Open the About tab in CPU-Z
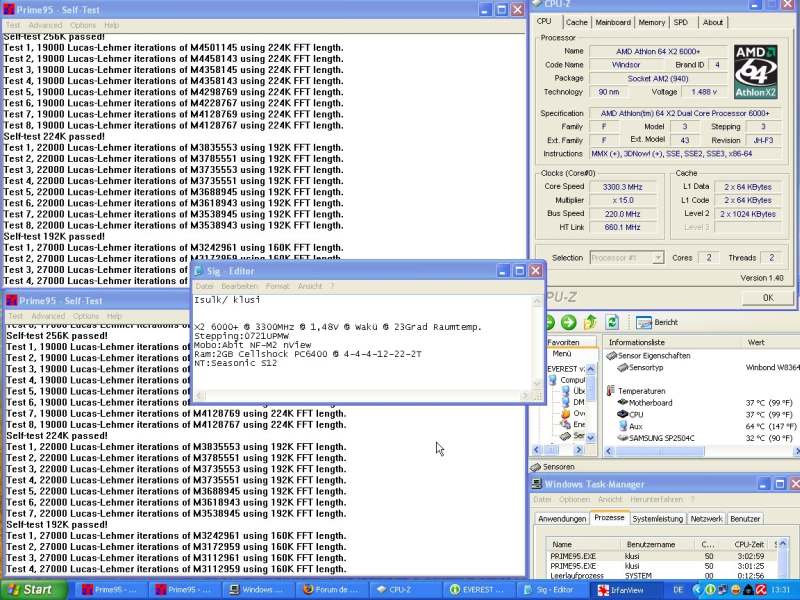The height and width of the screenshot is (600, 800). [713, 22]
